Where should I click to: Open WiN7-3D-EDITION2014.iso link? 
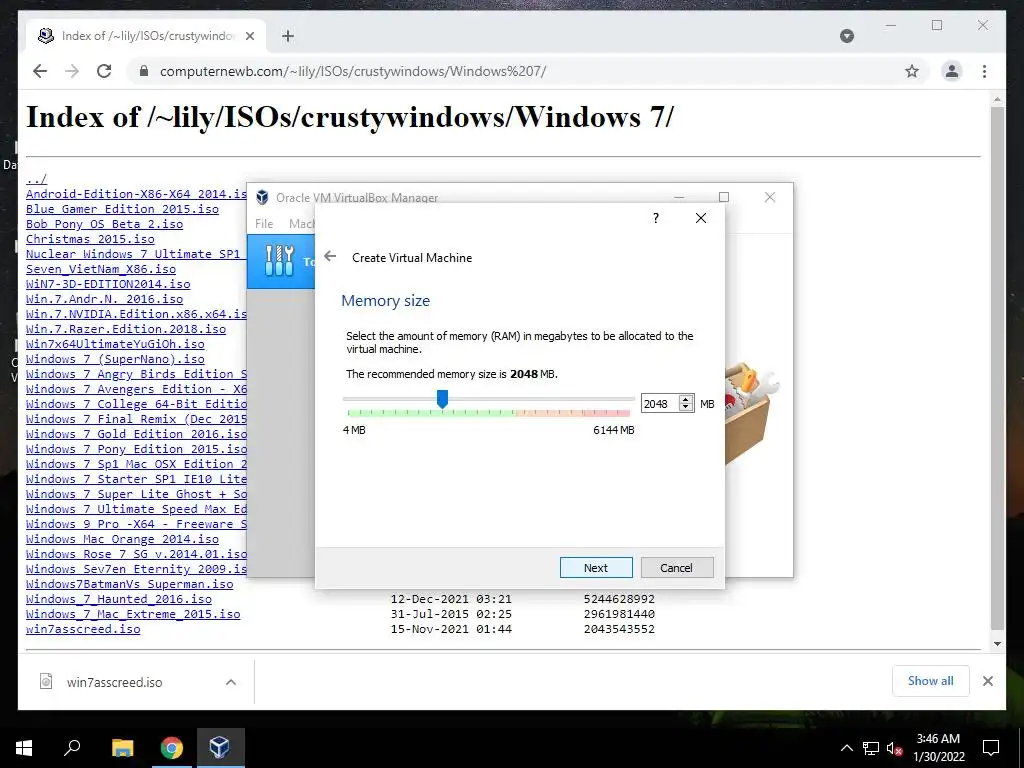[x=108, y=284]
